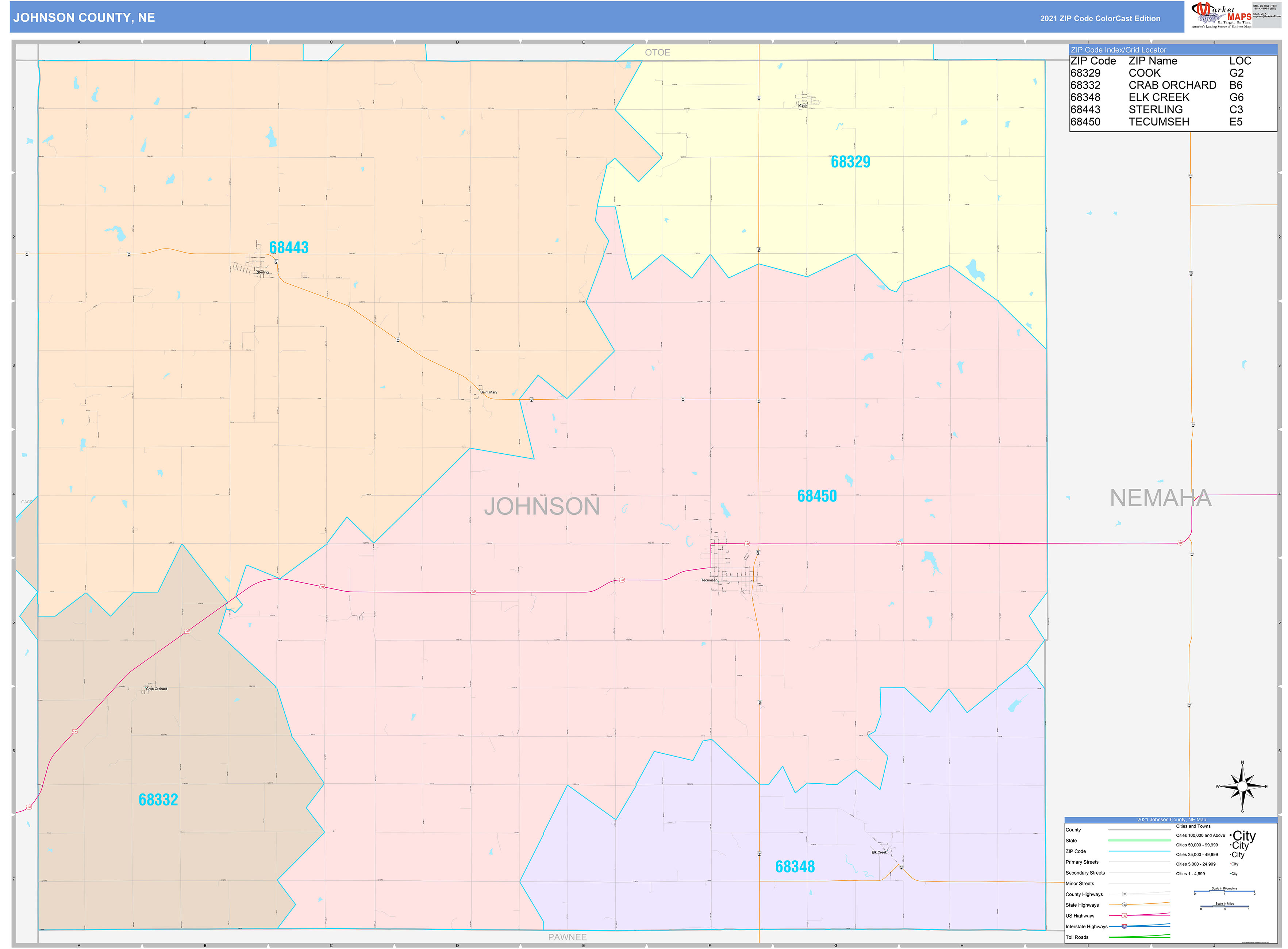Click the red city dot for Cities 5,000-24,999
The image size is (1288, 949).
click(x=1230, y=864)
